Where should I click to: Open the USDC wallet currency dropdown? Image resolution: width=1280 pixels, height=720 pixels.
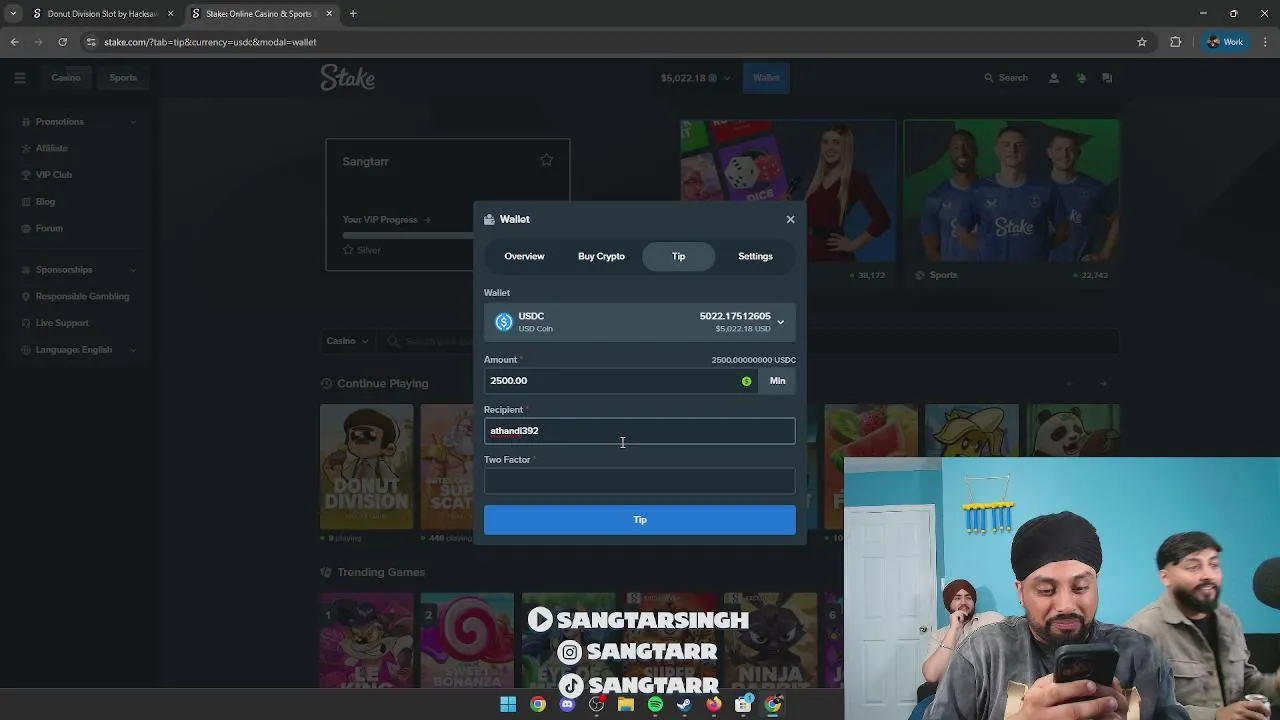pos(640,322)
